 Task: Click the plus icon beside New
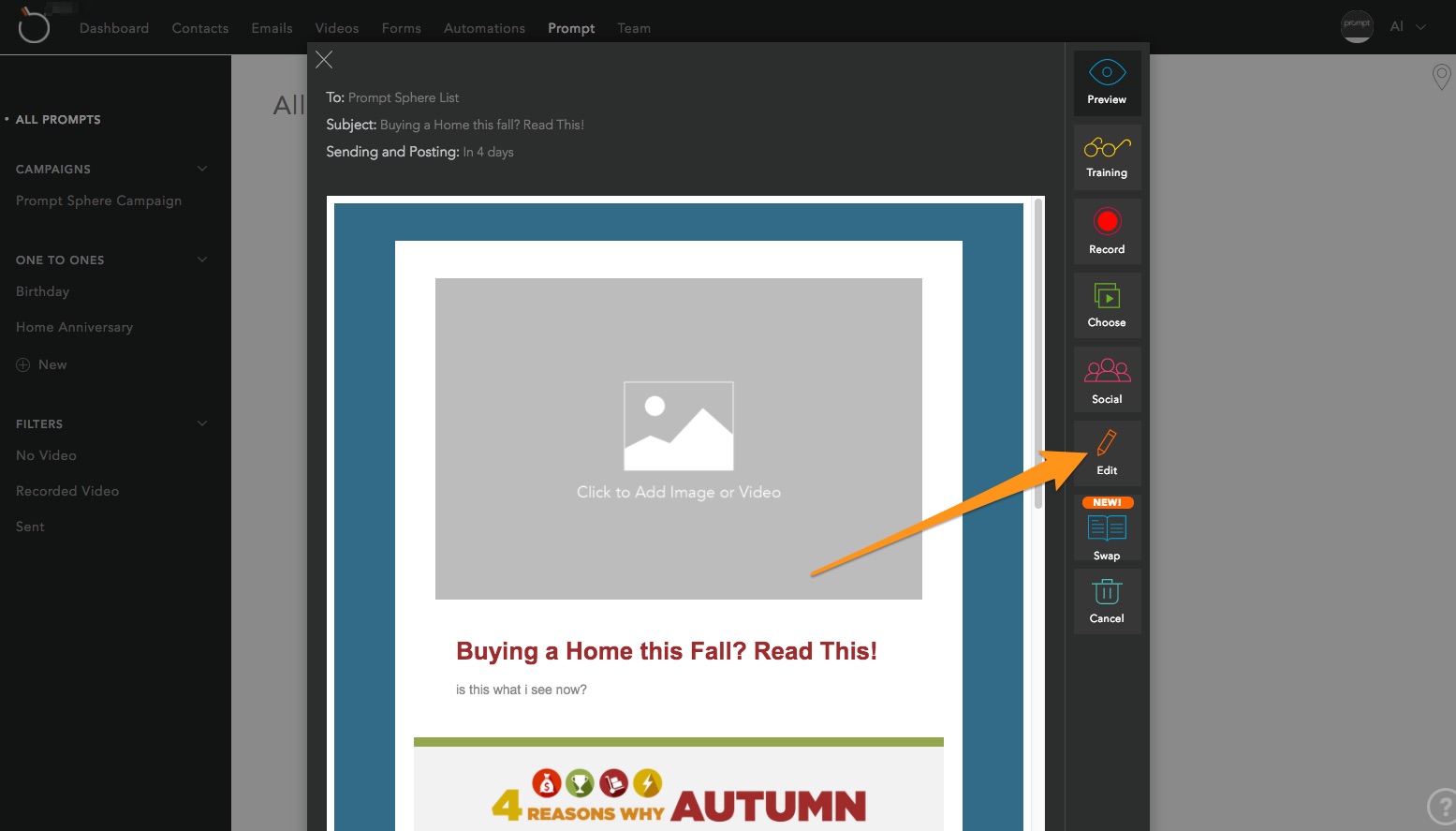pos(23,365)
